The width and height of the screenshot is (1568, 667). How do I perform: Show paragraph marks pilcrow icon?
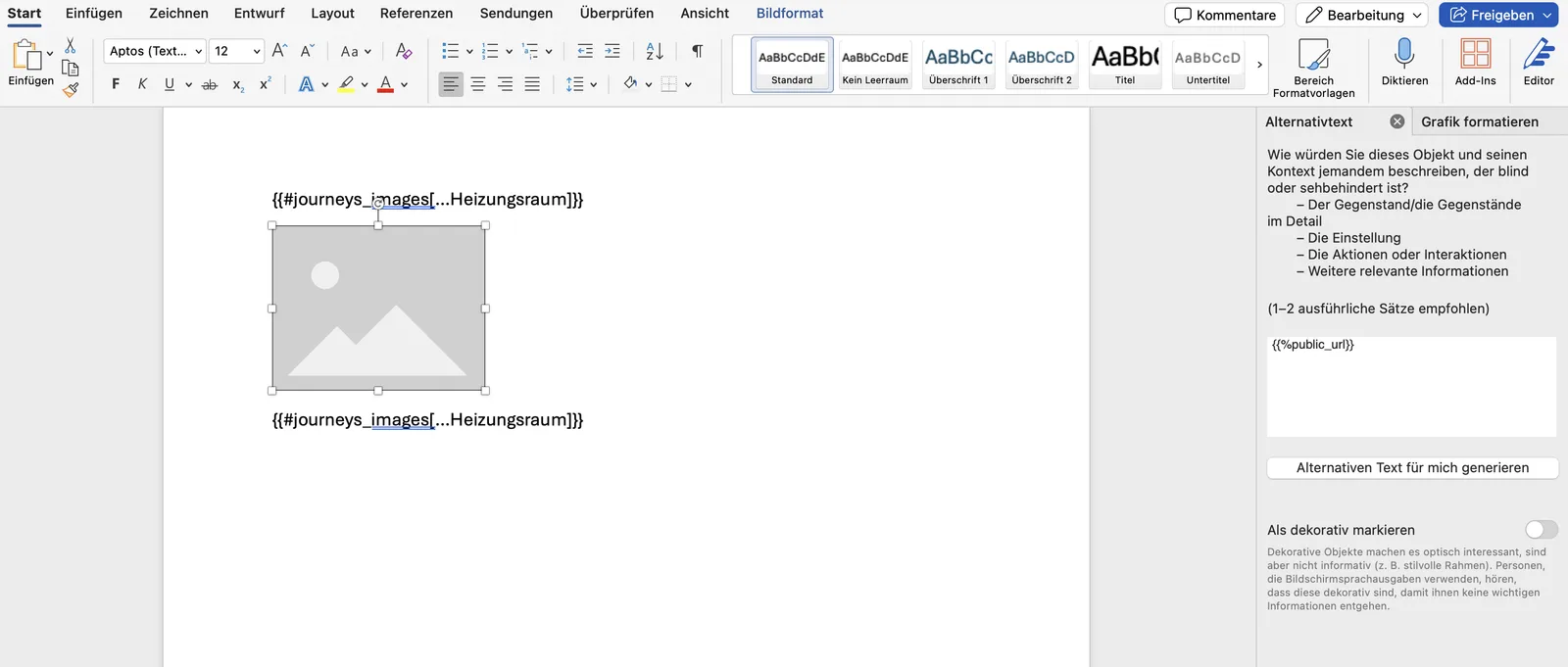pos(697,51)
